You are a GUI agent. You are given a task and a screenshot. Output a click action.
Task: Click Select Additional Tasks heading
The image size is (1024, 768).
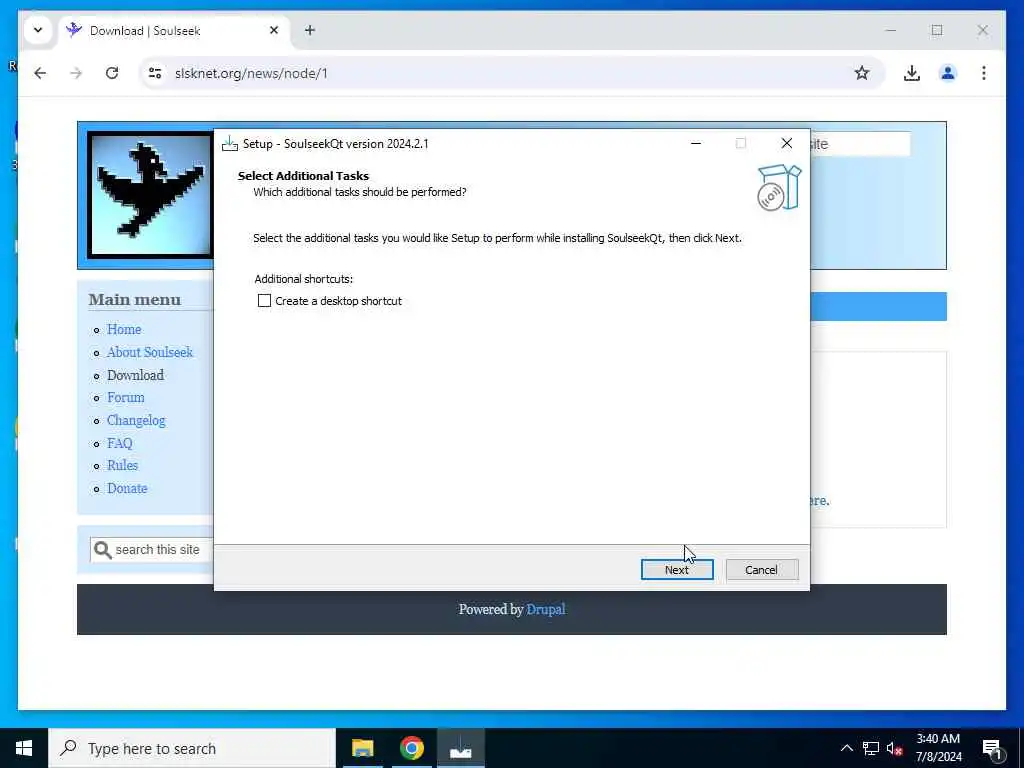click(x=303, y=176)
